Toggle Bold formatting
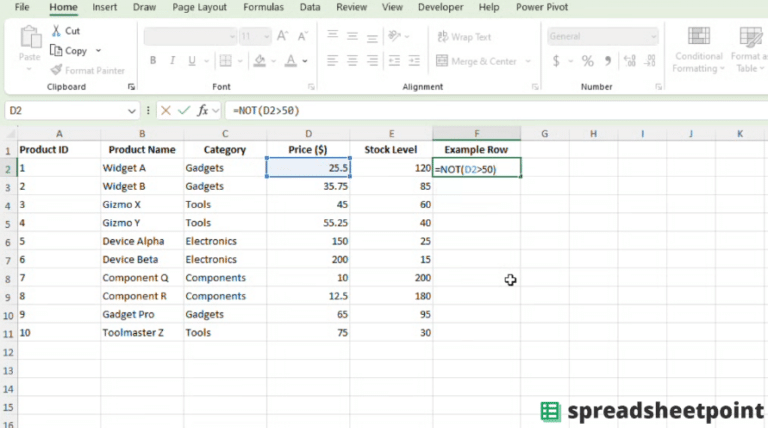The image size is (768, 428). 153,61
